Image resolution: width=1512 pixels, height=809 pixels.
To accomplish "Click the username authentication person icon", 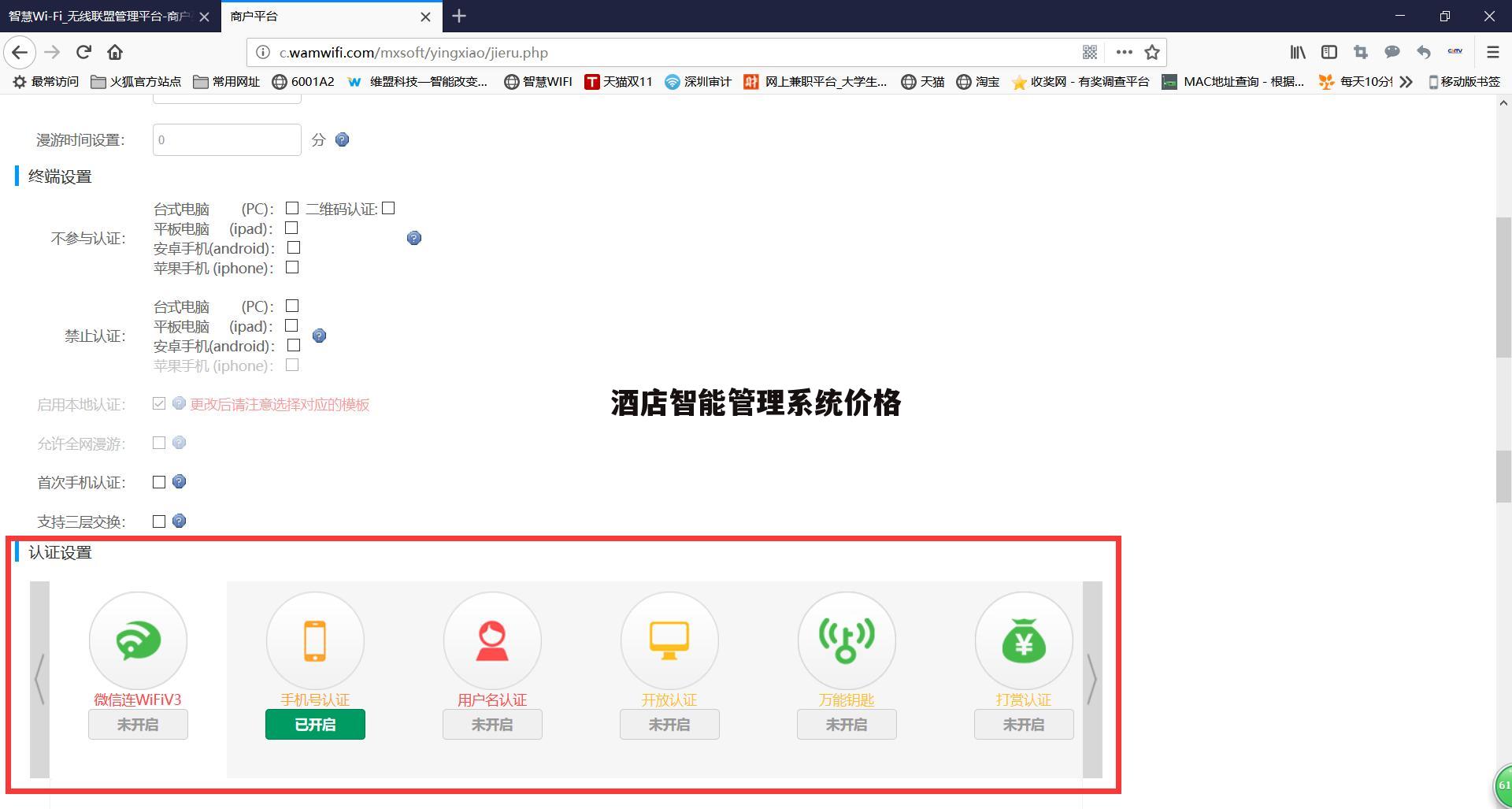I will pos(492,640).
